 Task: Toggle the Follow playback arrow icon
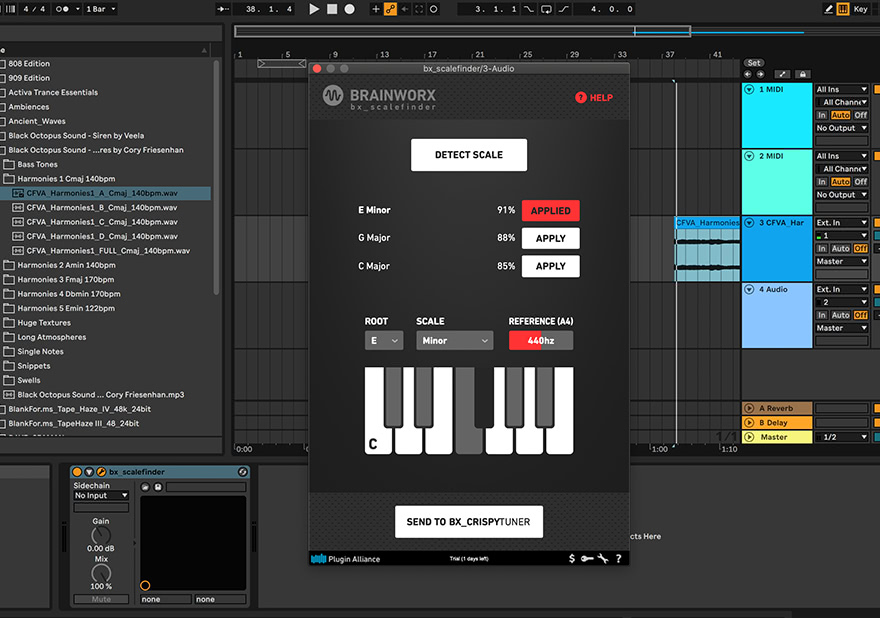pos(223,9)
